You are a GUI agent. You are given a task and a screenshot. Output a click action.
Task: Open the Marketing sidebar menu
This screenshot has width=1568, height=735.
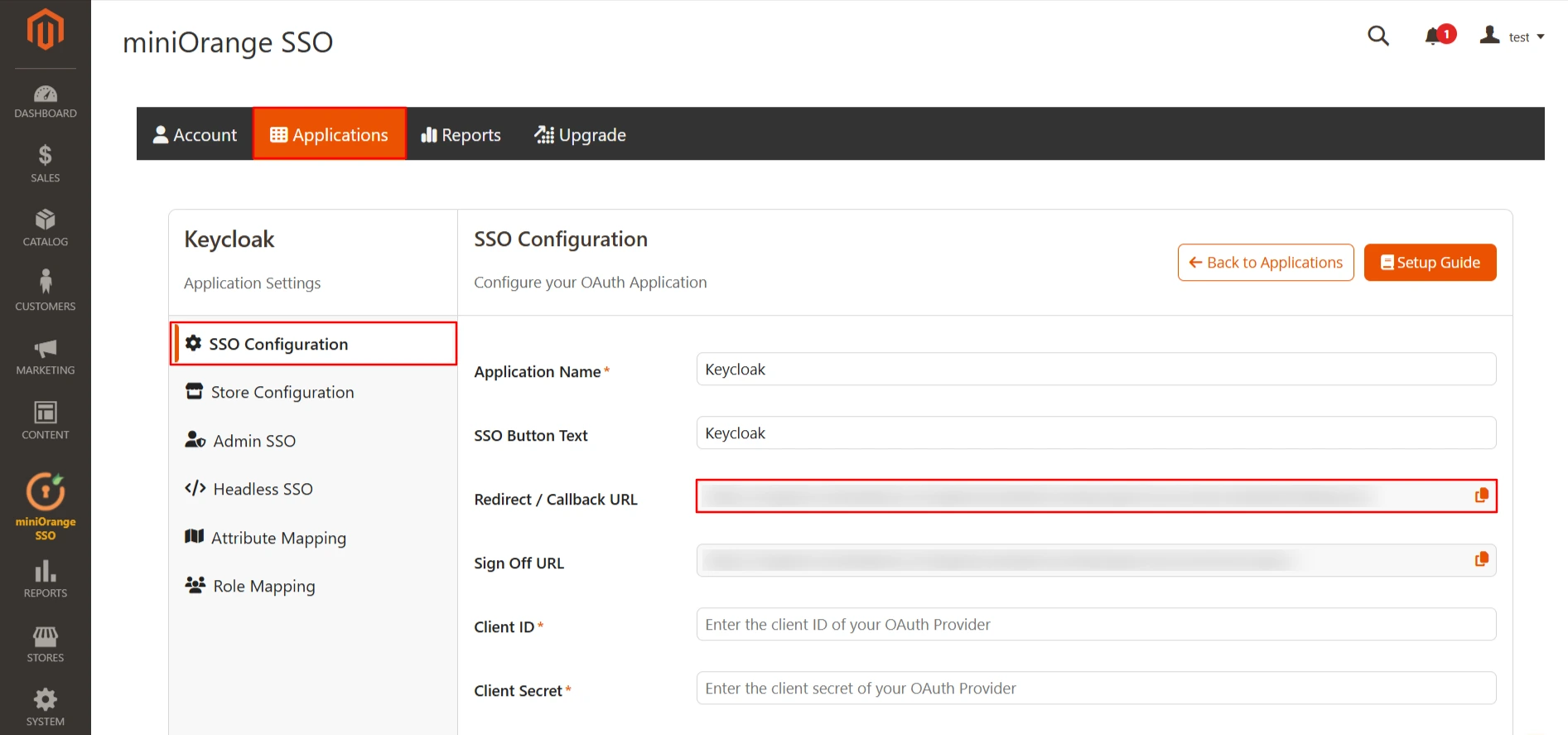(x=46, y=356)
